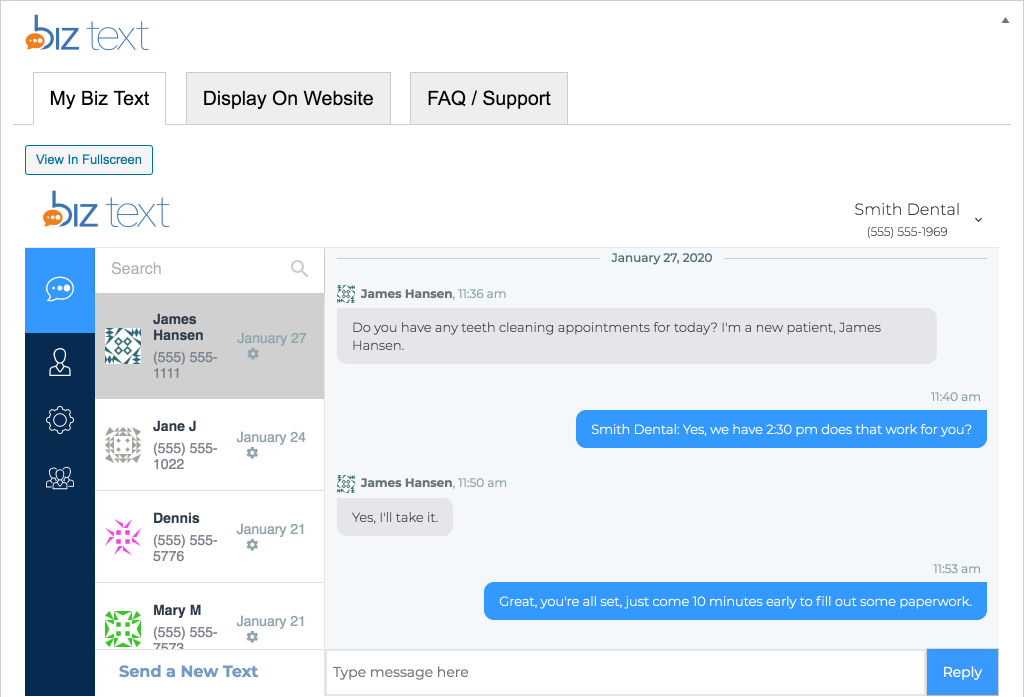The height and width of the screenshot is (697, 1024).
Task: Open the conversations chat bubble sidebar icon
Action: [59, 289]
